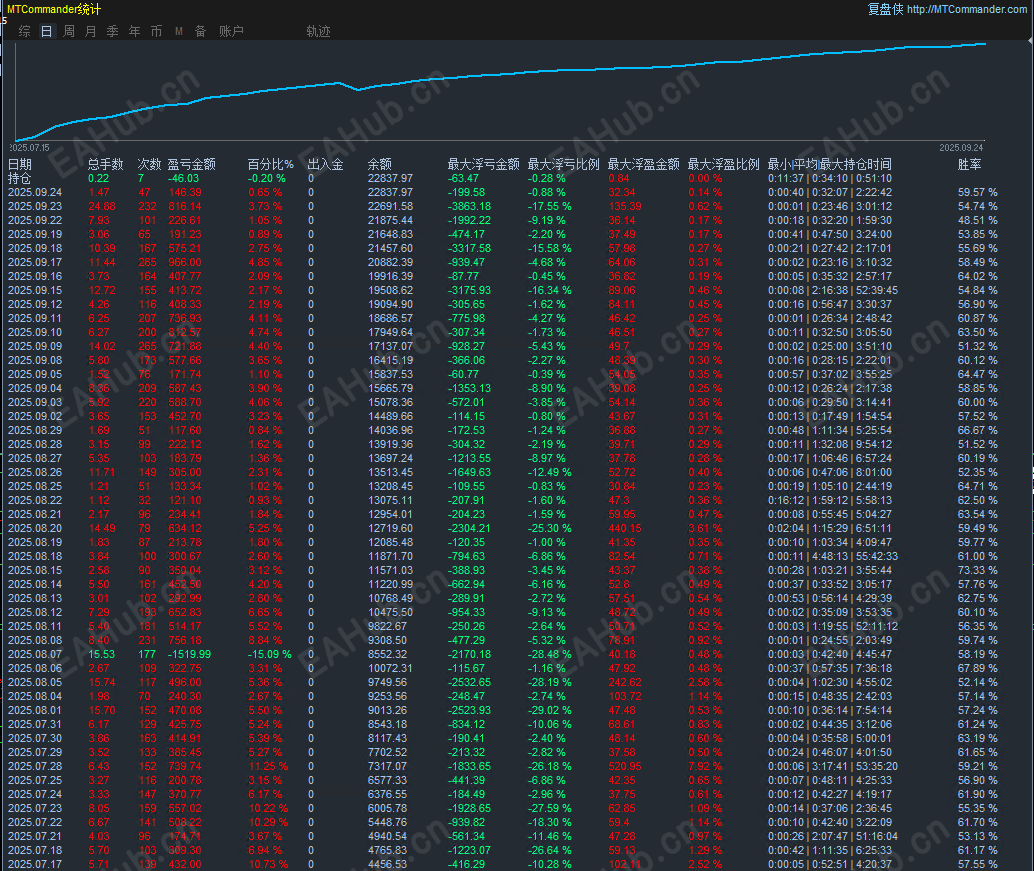Image resolution: width=1034 pixels, height=871 pixels.
Task: Click the 2025.08.01 date cell
Action: click(x=35, y=710)
